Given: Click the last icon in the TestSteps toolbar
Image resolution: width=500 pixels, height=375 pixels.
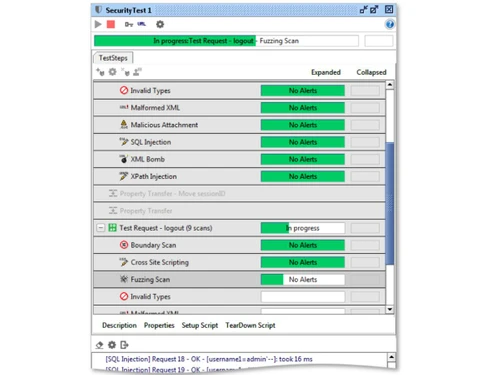Looking at the screenshot, I should [137, 72].
